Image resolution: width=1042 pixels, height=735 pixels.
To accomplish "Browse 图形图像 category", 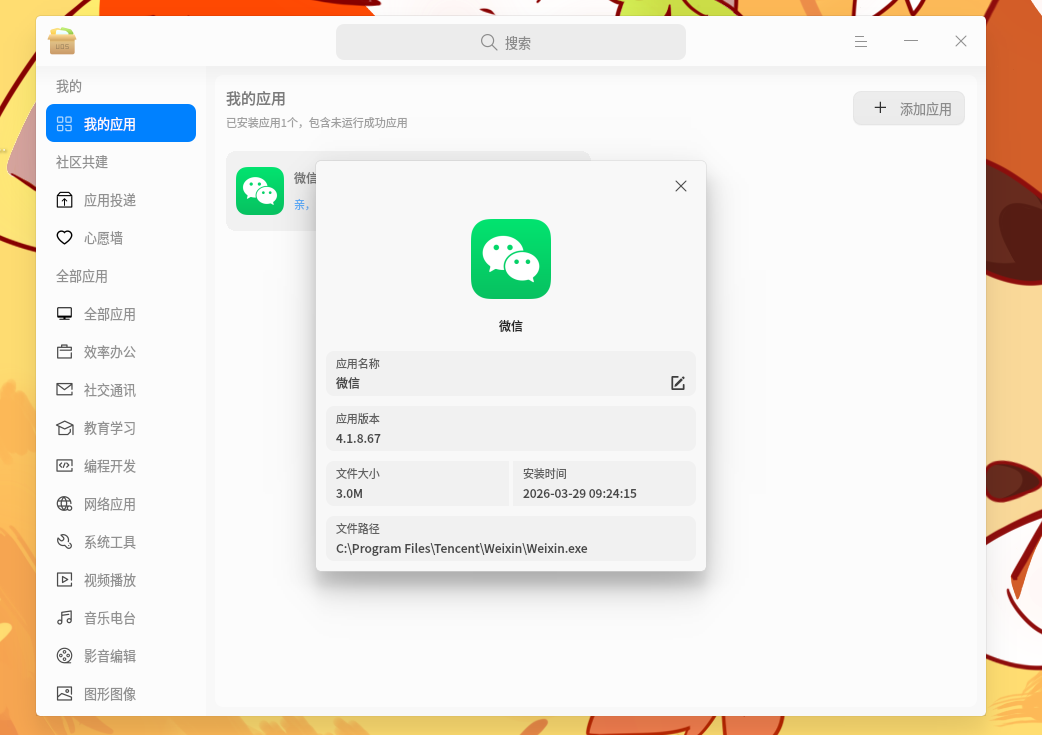I will [121, 694].
